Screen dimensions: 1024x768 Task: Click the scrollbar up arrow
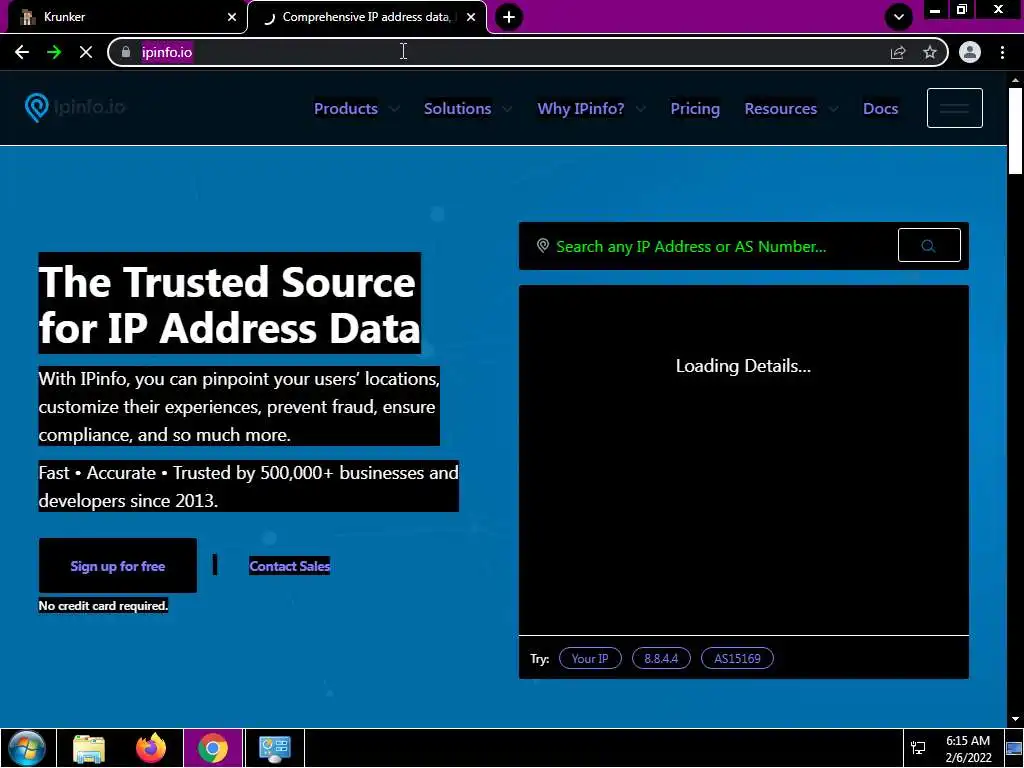pyautogui.click(x=1015, y=80)
